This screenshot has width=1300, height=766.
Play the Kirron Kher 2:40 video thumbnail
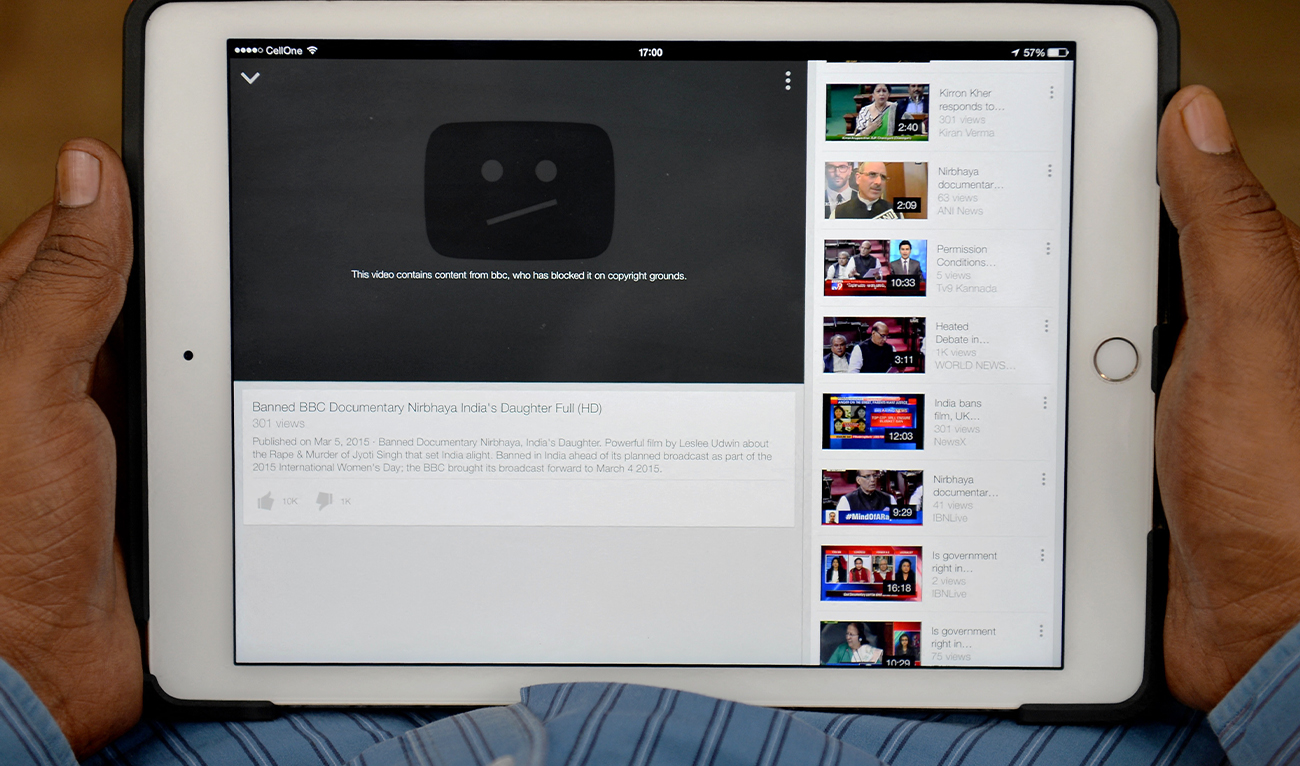[877, 112]
